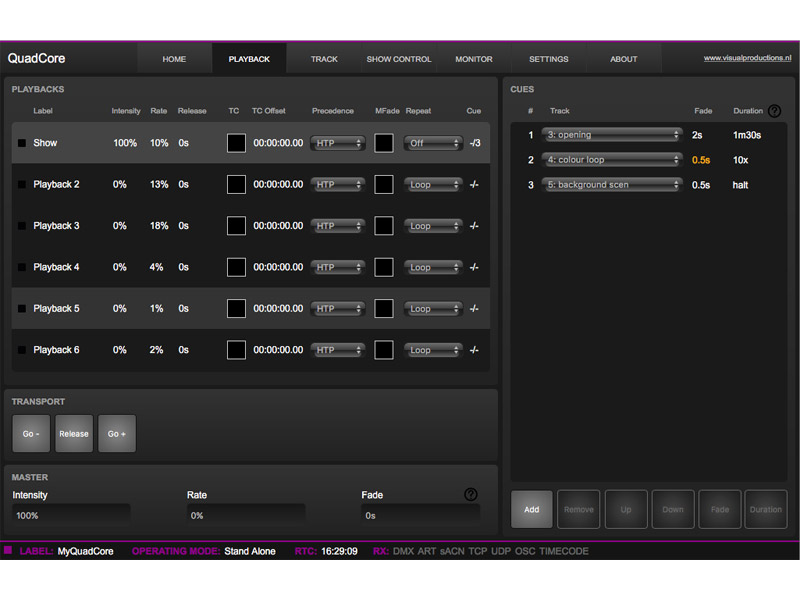Check Playback 4's selection checkbox
Viewport: 800px width, 600px height.
coord(22,267)
